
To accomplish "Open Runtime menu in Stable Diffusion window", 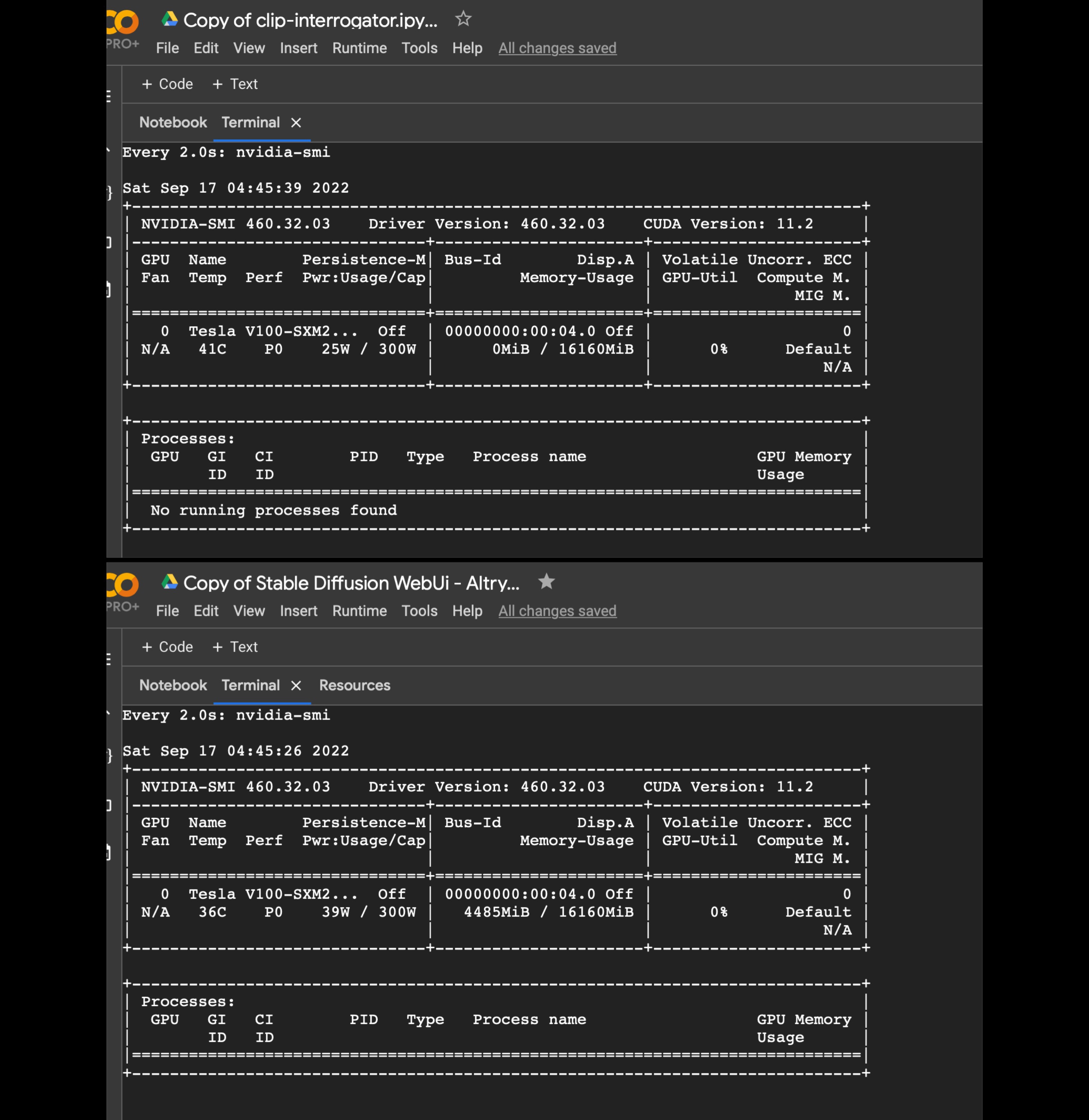I will click(360, 611).
